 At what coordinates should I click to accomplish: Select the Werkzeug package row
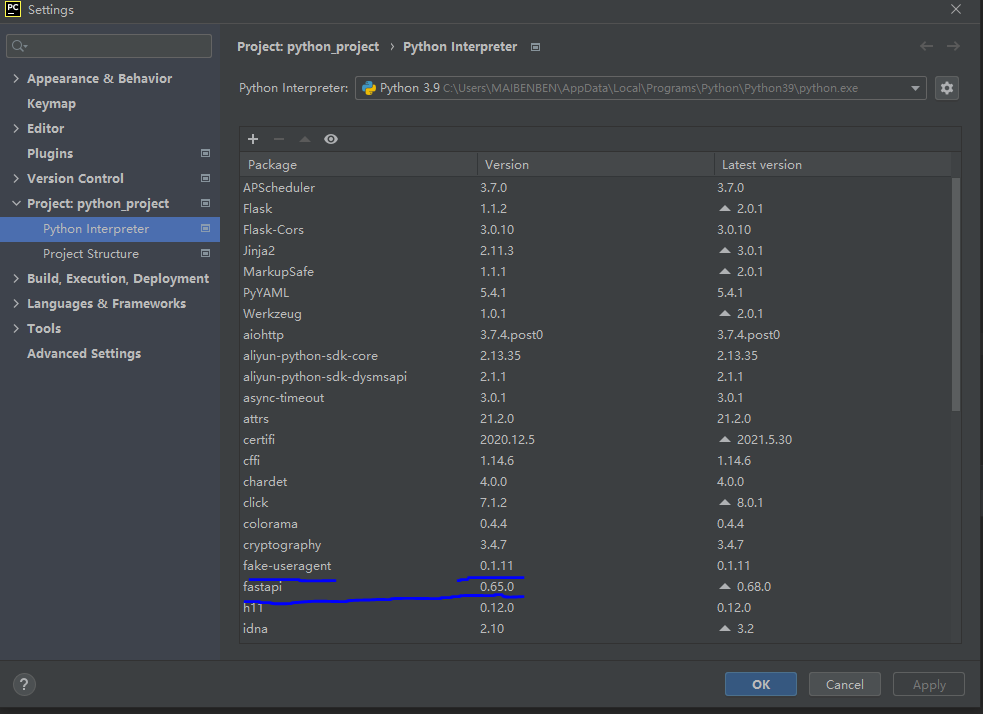coord(596,313)
